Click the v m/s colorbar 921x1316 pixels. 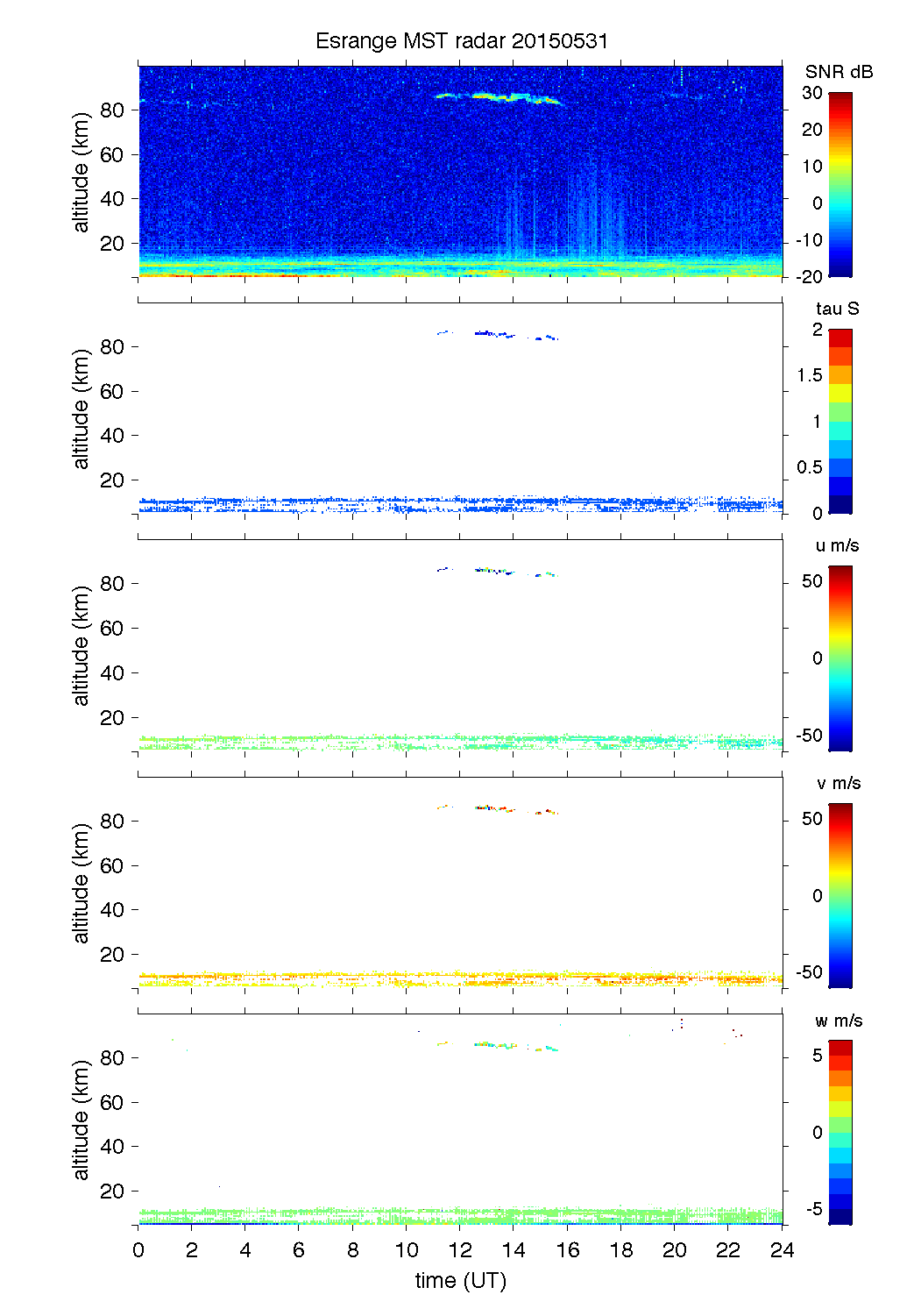(x=840, y=895)
